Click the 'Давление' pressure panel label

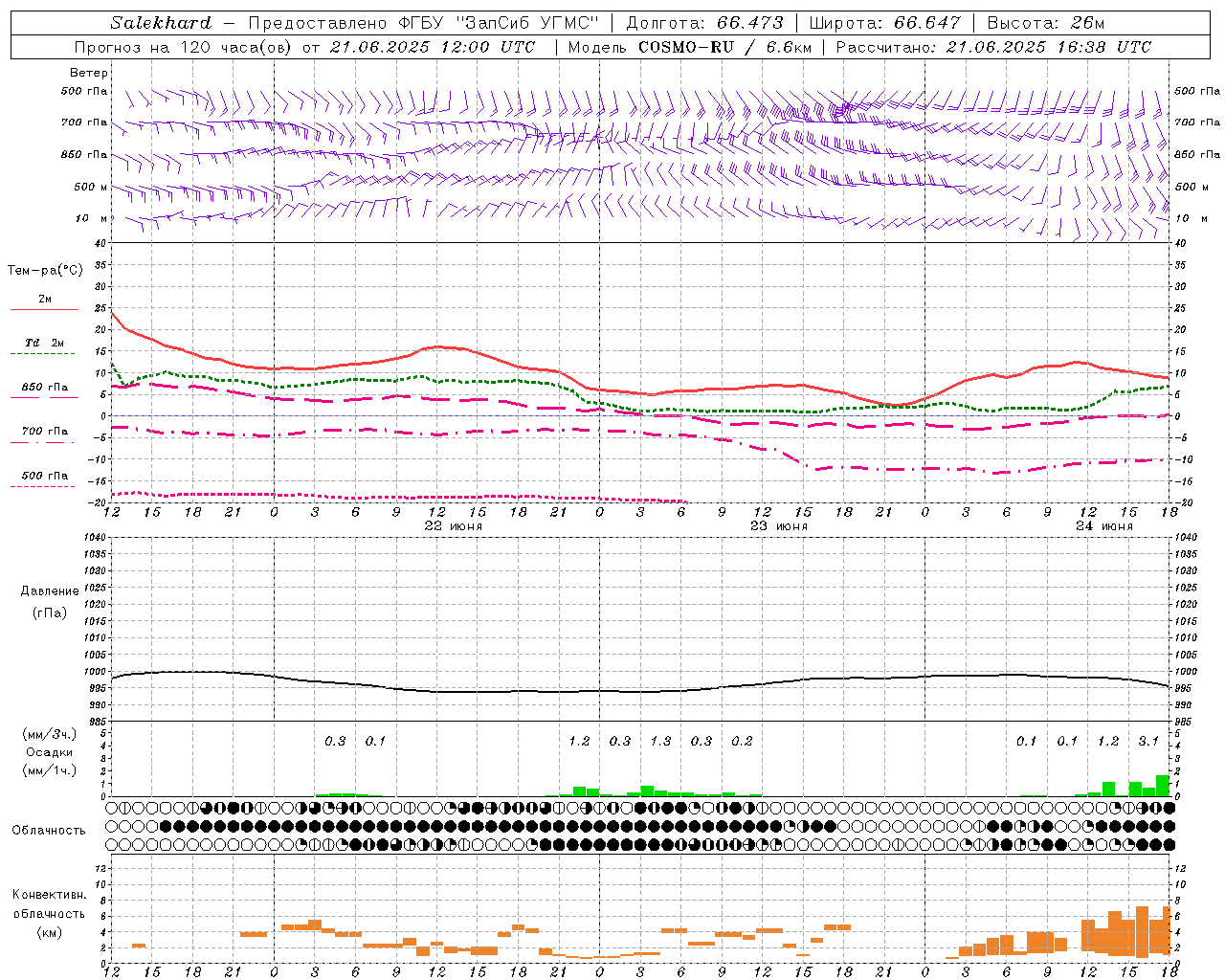pyautogui.click(x=50, y=591)
